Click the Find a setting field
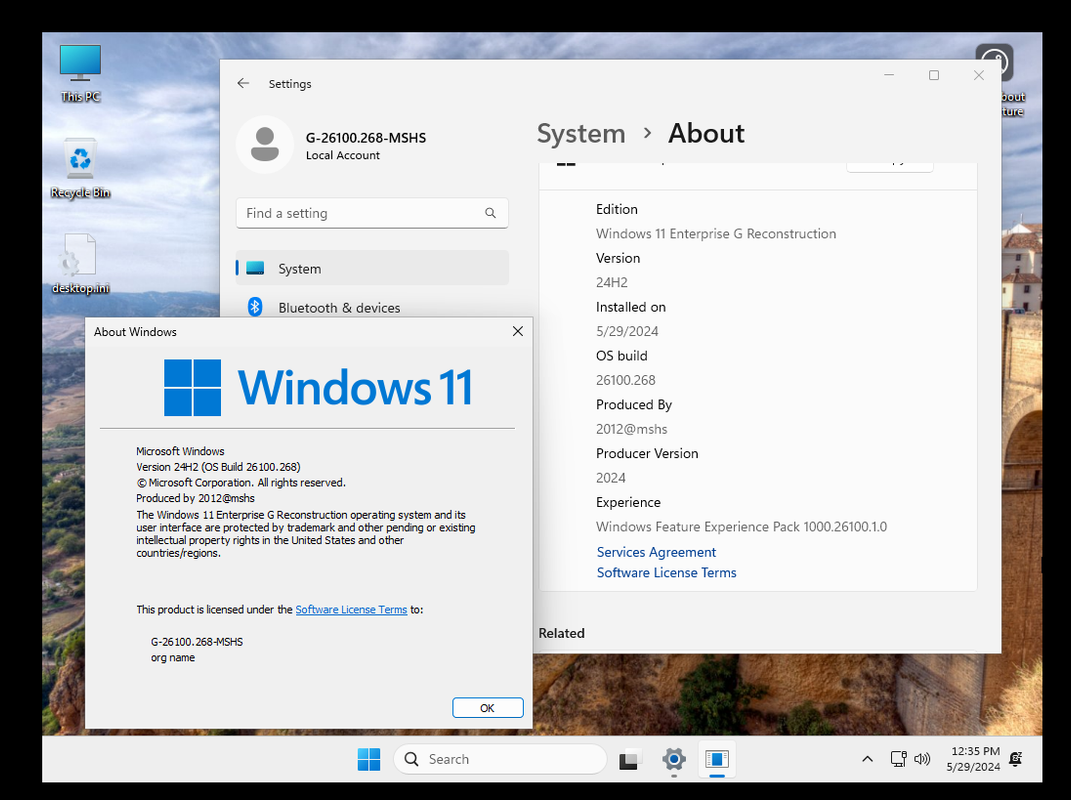The width and height of the screenshot is (1071, 800). (x=372, y=213)
